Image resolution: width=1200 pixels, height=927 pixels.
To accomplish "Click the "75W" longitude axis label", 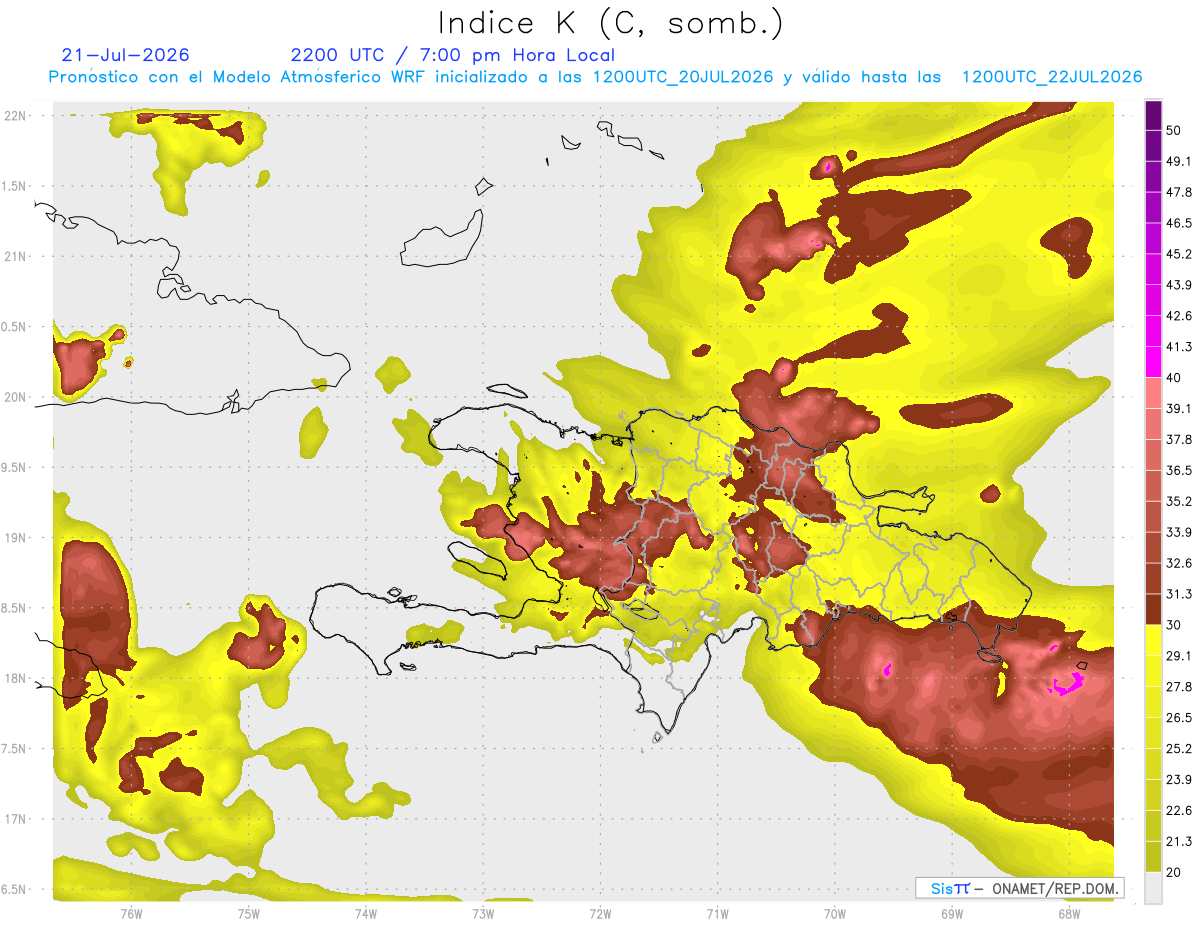I will (x=249, y=913).
